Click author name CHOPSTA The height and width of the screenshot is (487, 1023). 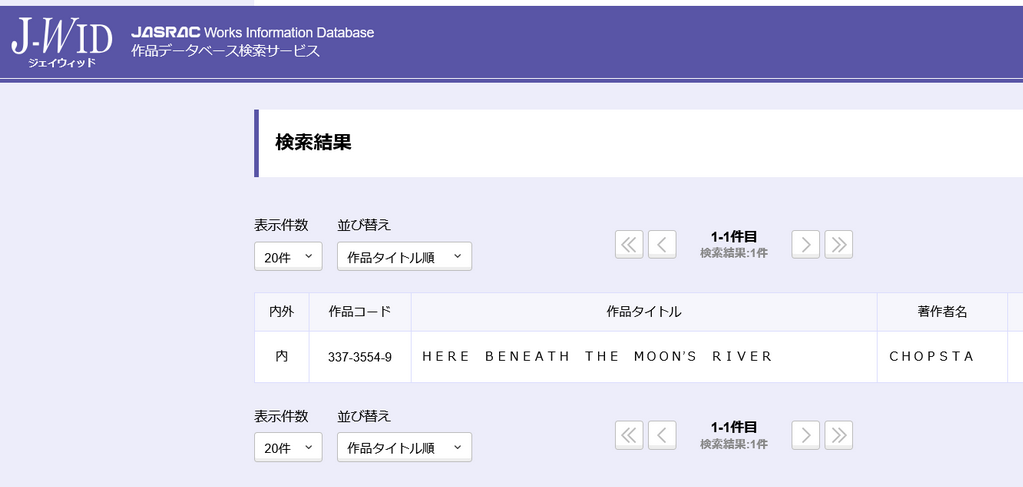931,357
